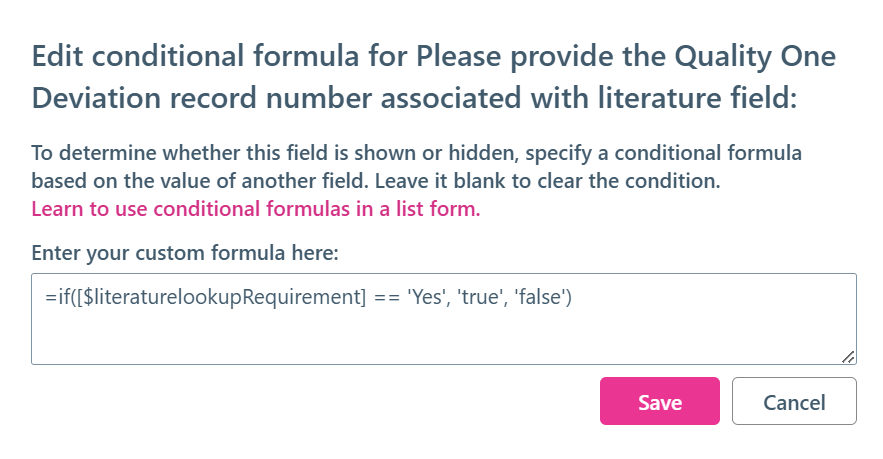Click the Save button
Viewport: 883px width, 459px height.
point(659,402)
